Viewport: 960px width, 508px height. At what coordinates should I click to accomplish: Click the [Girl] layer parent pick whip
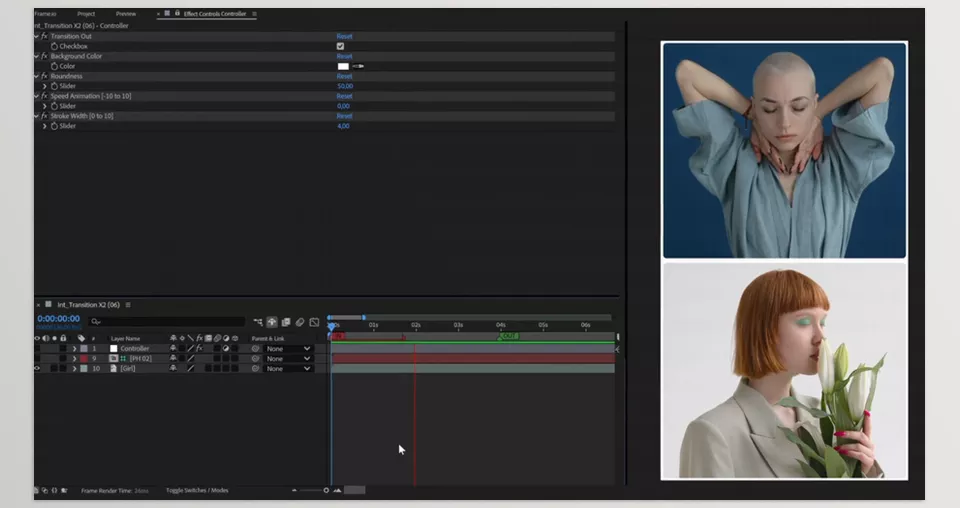click(255, 368)
